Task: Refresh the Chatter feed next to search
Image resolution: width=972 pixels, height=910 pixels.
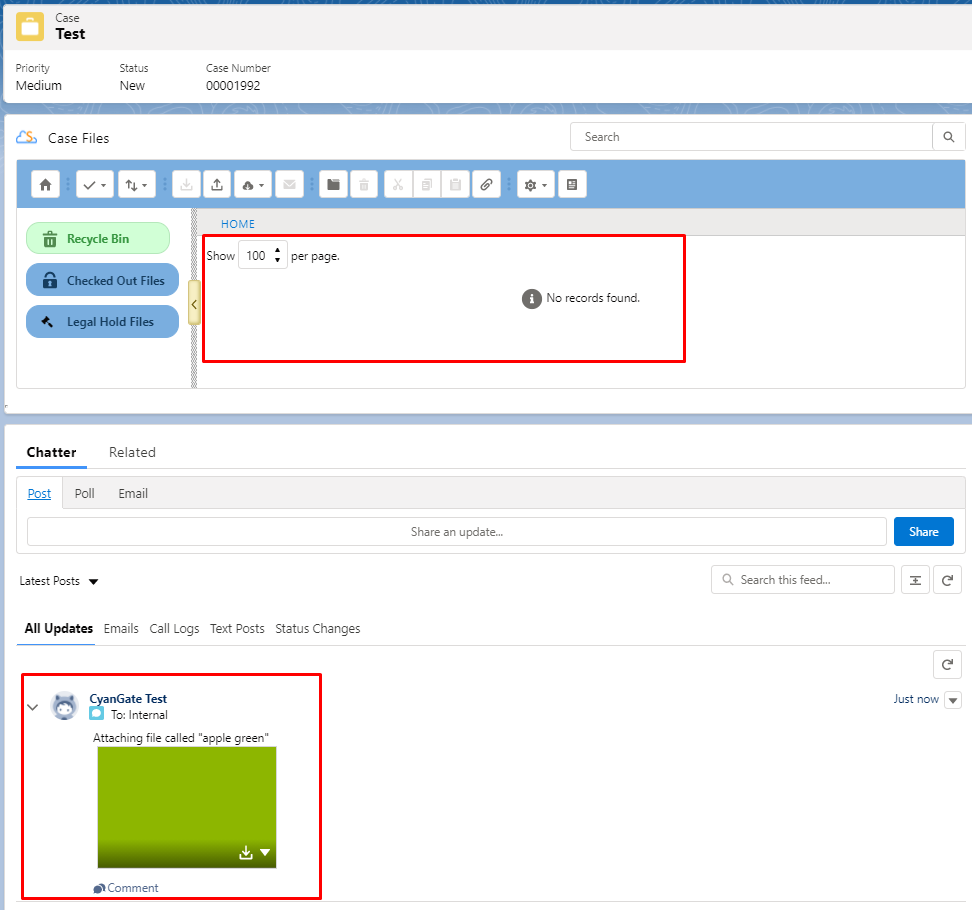Action: tap(947, 580)
